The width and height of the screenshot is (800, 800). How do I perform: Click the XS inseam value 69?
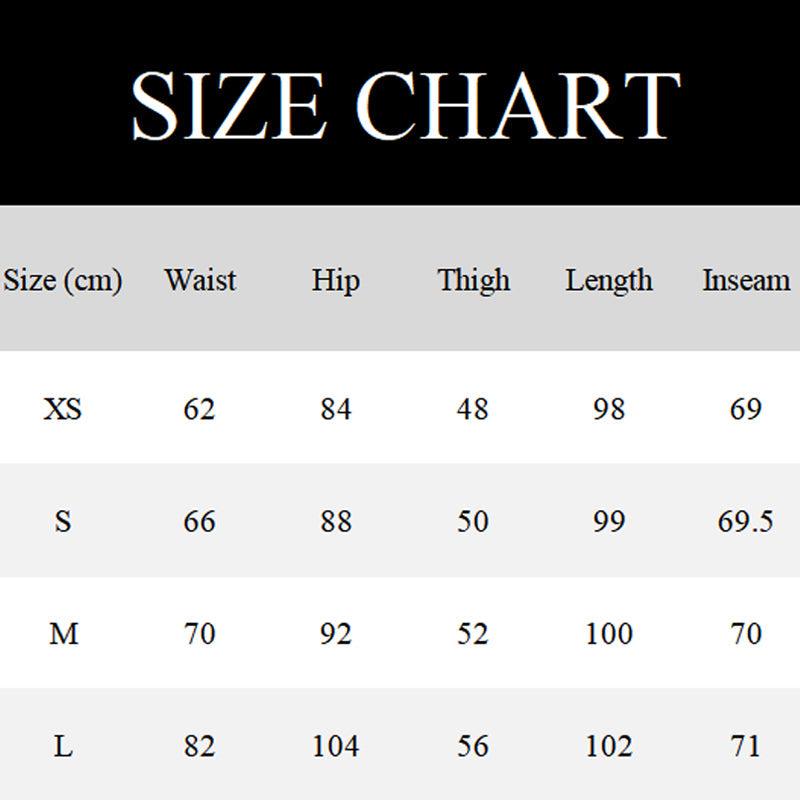[x=746, y=409]
